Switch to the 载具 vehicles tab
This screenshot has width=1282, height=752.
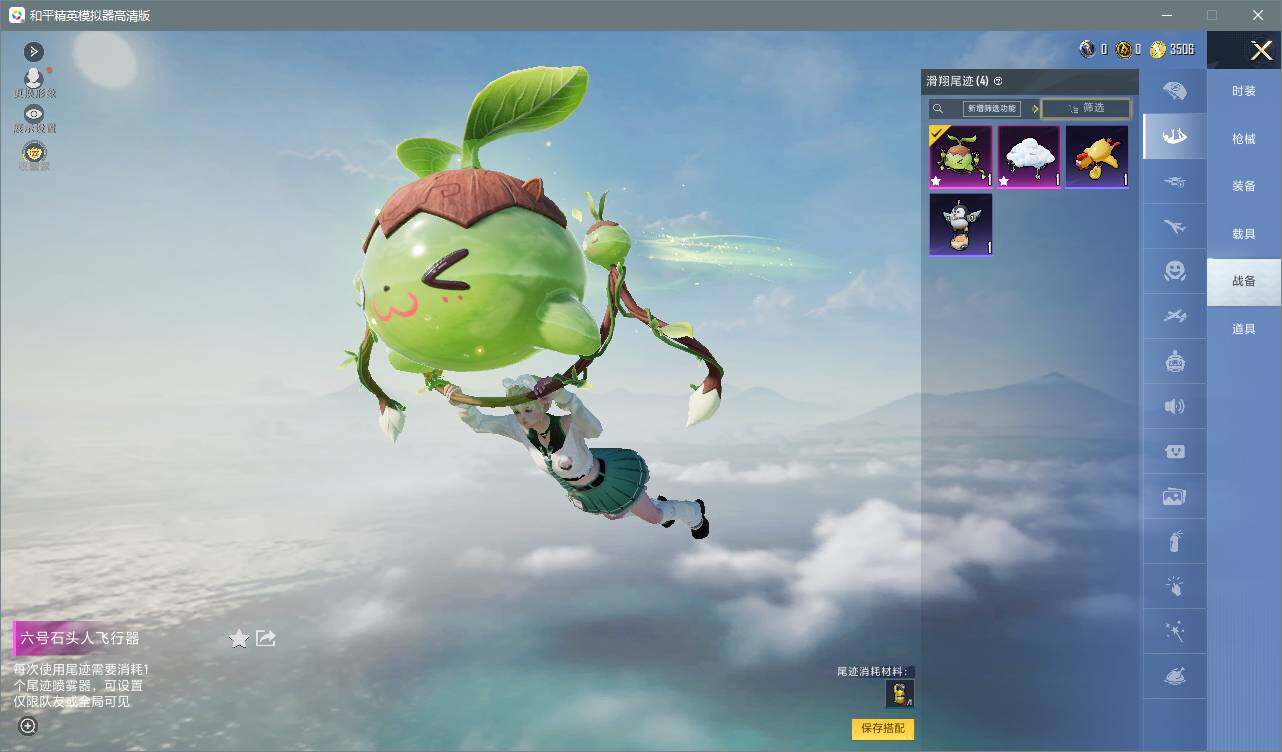[x=1244, y=234]
